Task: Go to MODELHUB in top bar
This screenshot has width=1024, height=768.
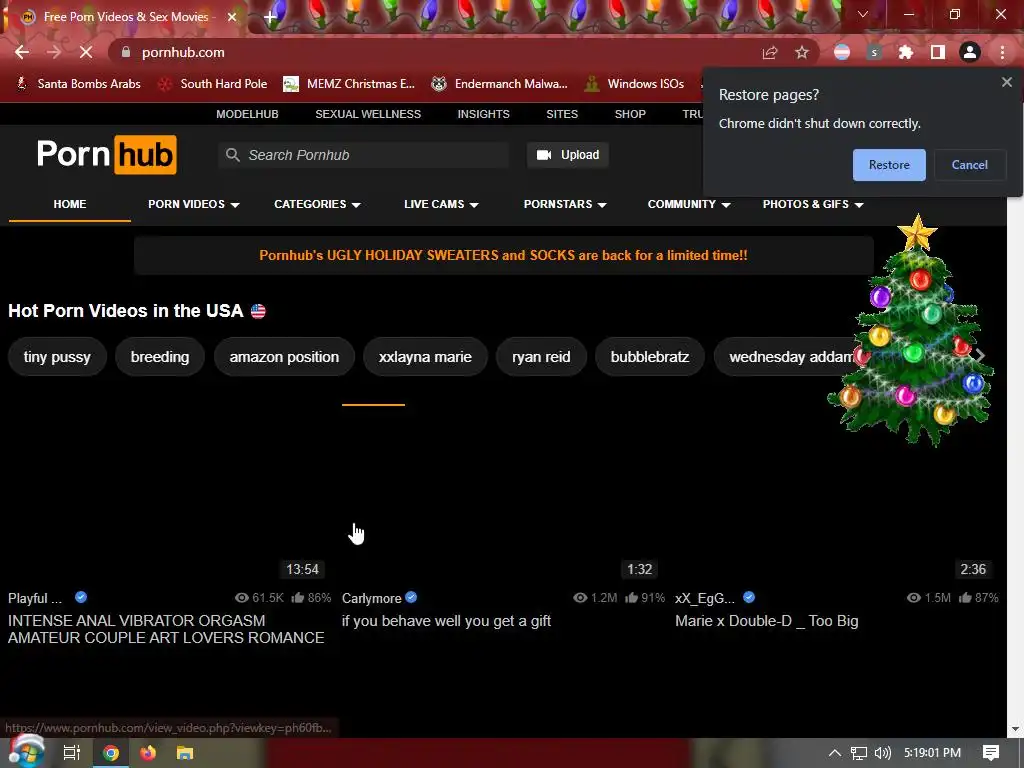Action: click(247, 114)
